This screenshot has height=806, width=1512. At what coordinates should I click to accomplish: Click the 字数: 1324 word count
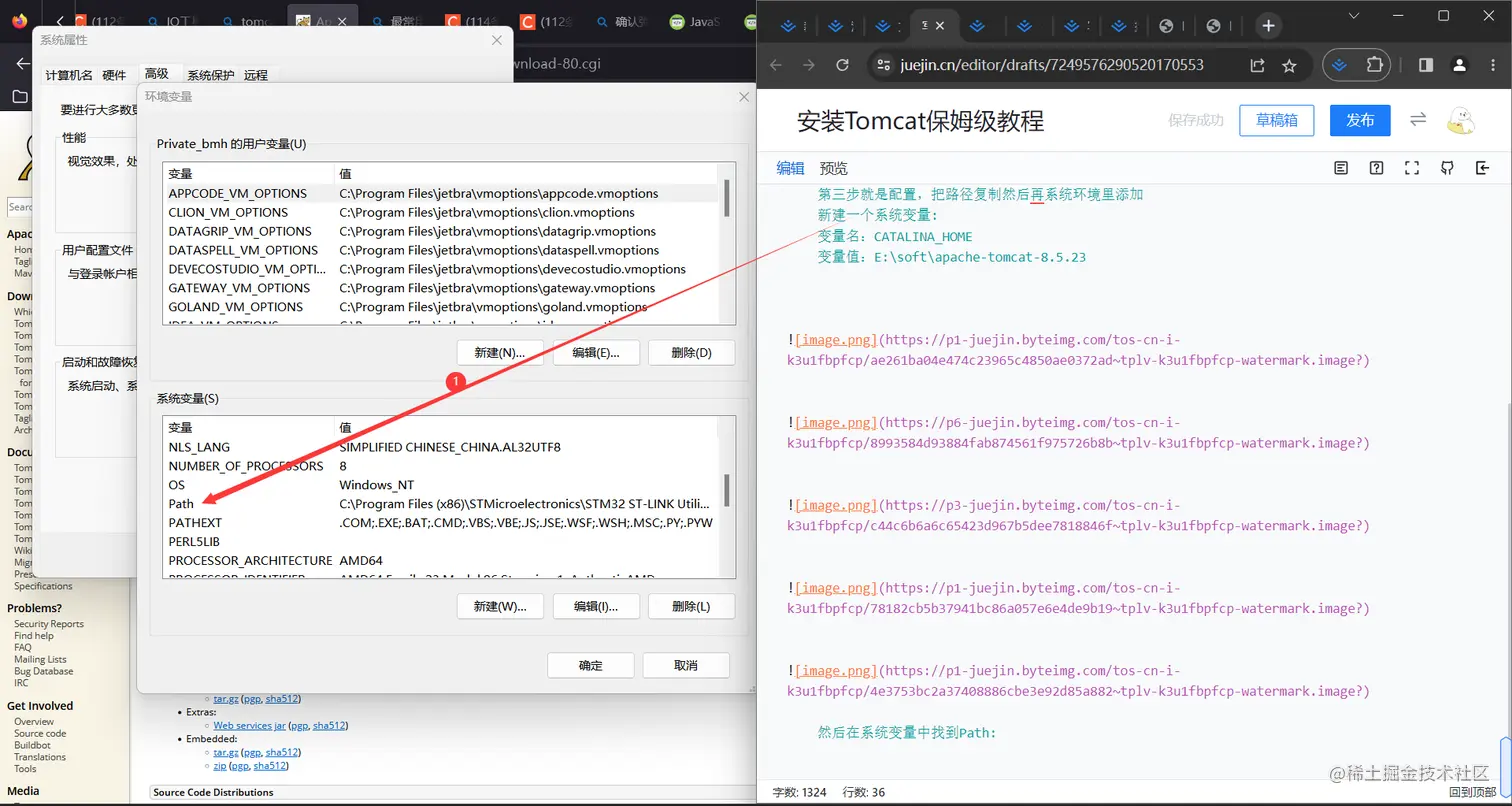point(799,792)
